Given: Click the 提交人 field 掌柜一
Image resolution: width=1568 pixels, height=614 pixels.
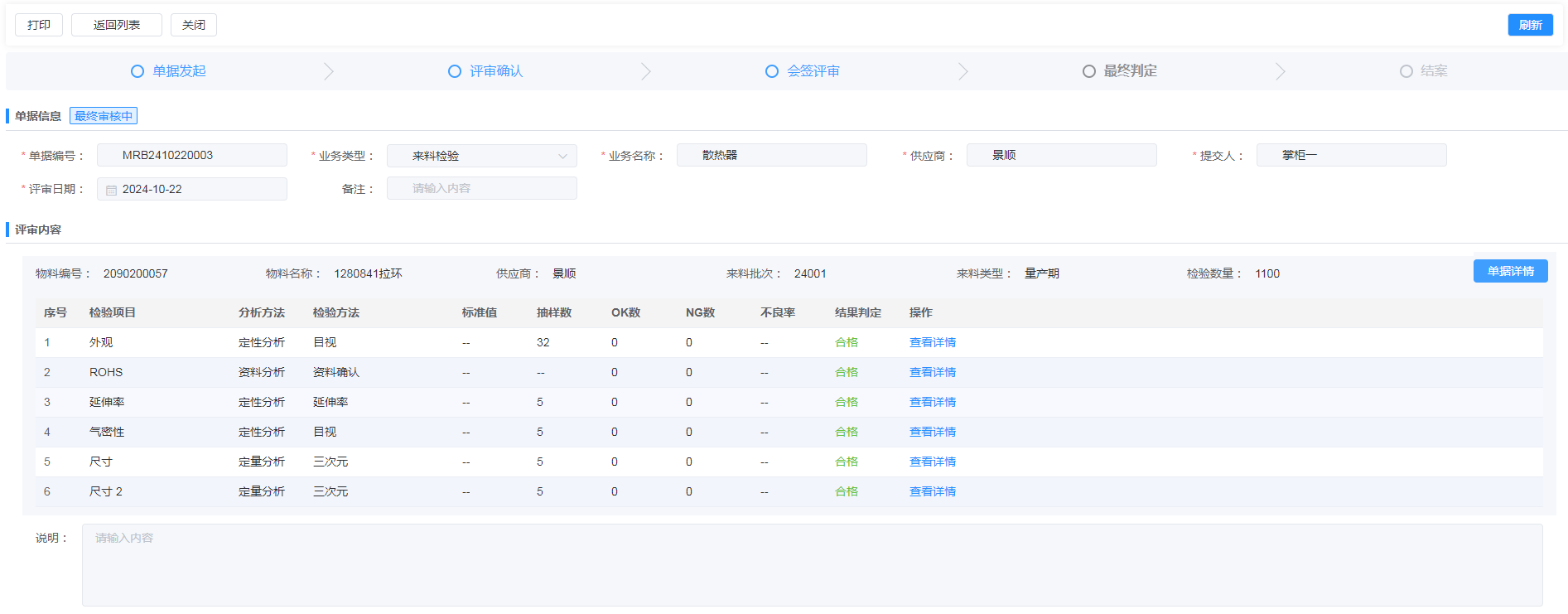Looking at the screenshot, I should [x=1352, y=155].
